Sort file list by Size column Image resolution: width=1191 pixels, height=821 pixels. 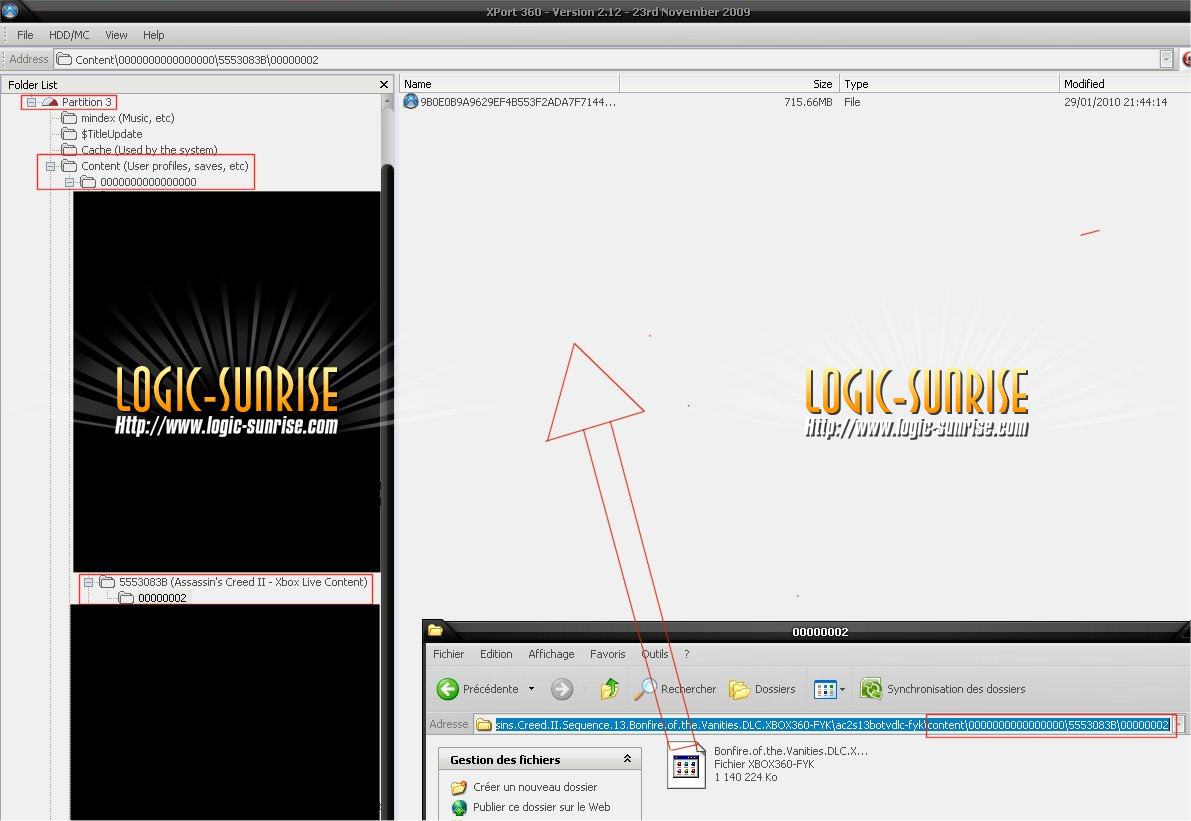728,84
